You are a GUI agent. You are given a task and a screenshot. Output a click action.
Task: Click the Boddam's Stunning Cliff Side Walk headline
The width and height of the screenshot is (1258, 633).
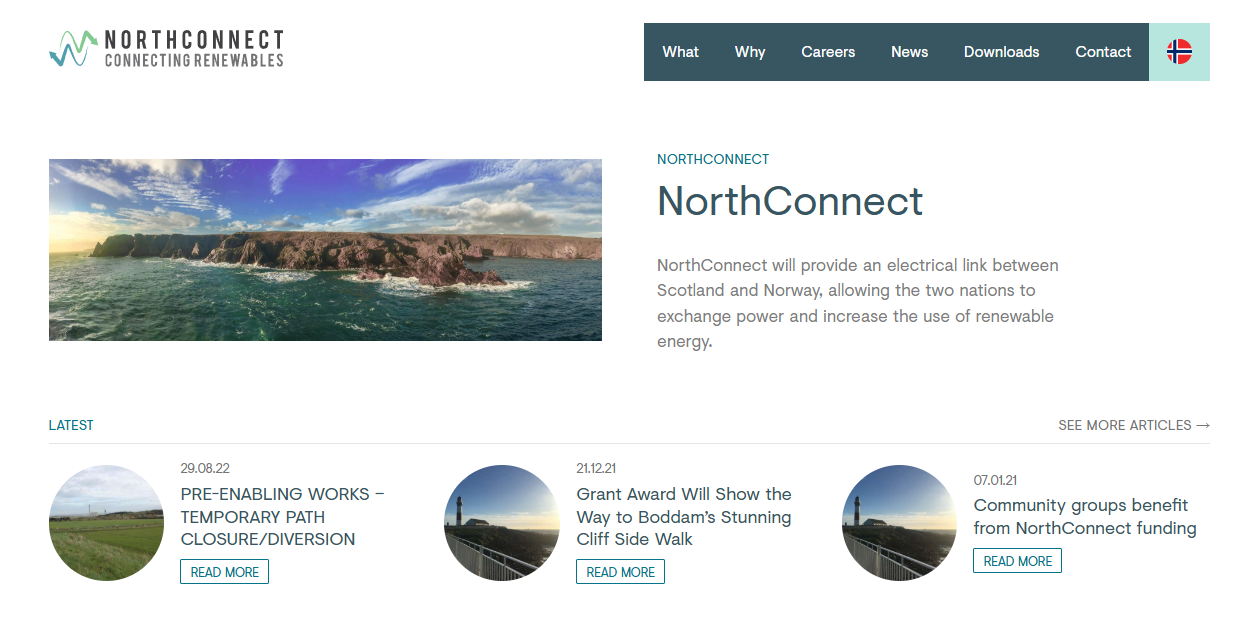click(683, 516)
